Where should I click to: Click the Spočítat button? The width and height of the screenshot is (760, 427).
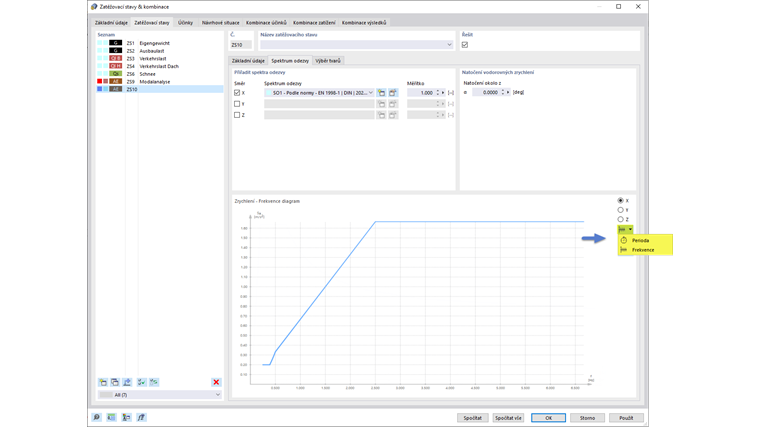(473, 418)
